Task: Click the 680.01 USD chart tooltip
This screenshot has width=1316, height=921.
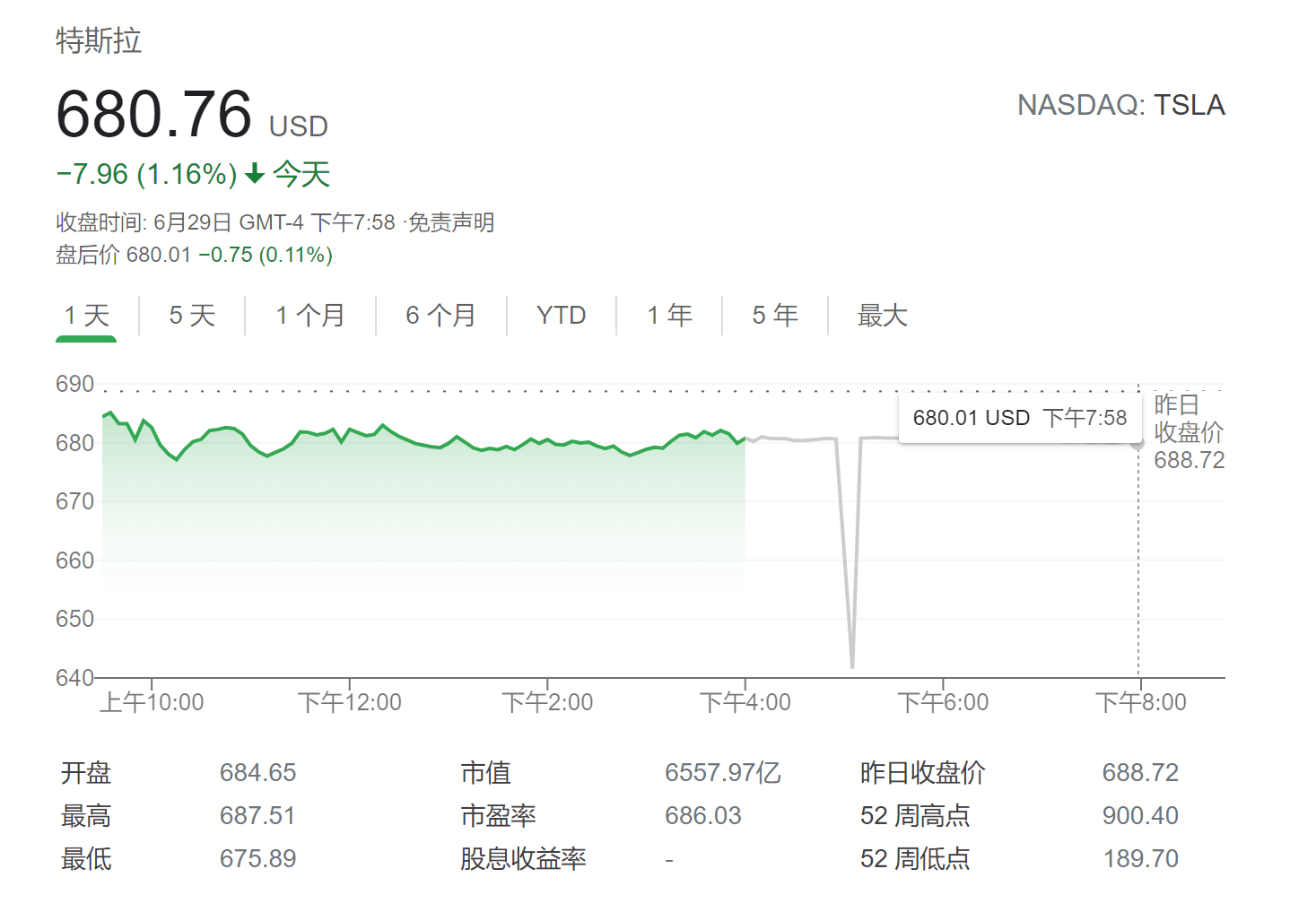Action: 1020,418
